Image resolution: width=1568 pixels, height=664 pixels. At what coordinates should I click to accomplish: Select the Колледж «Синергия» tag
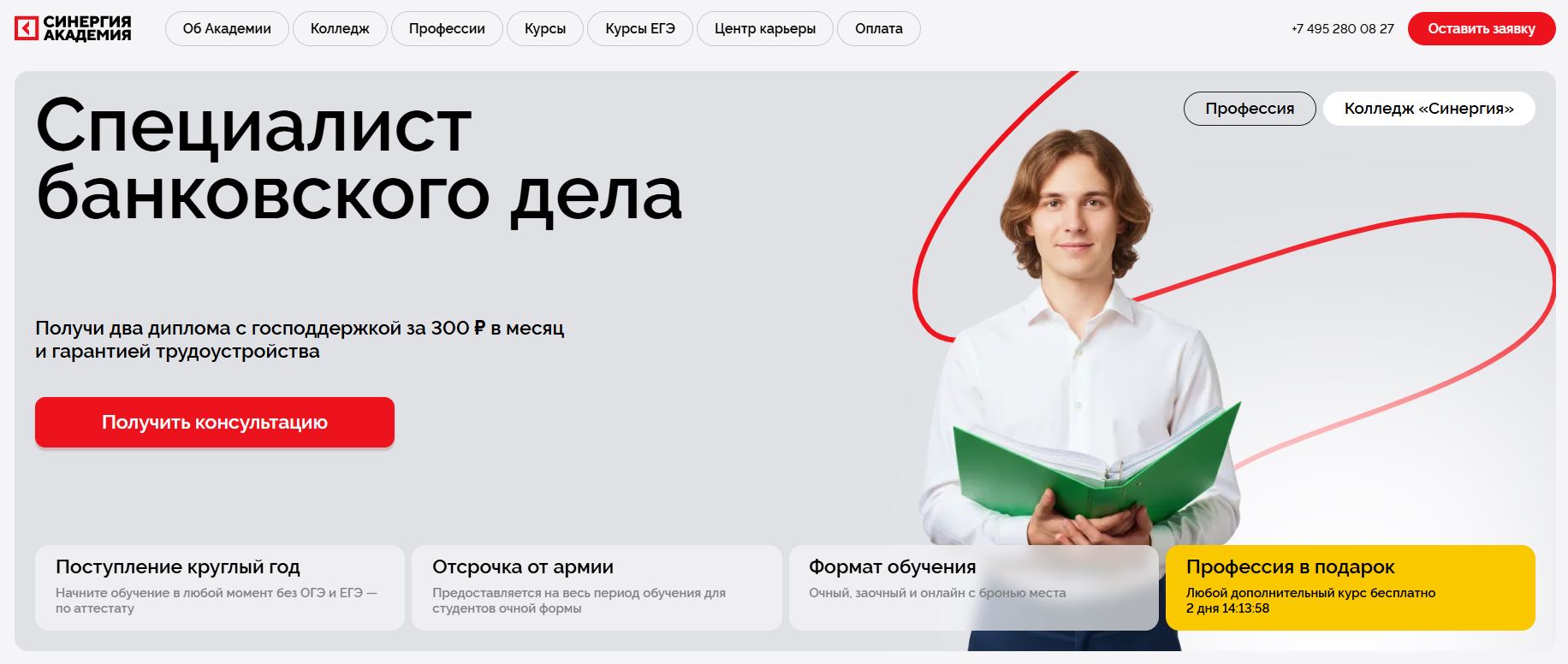pos(1429,109)
